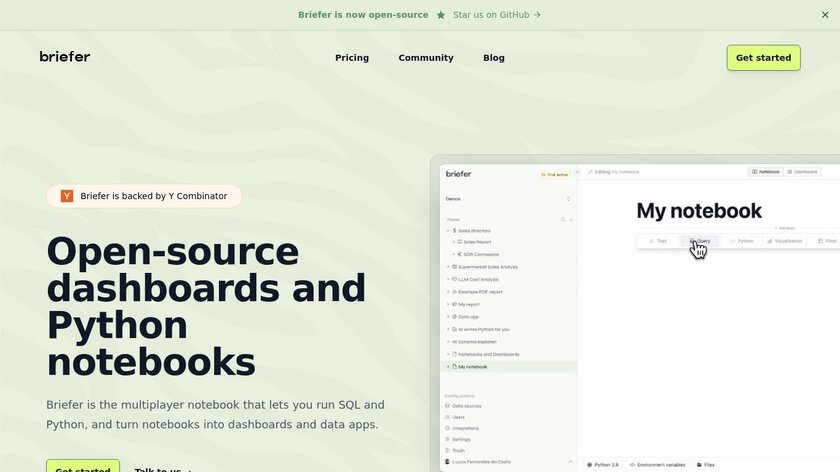Viewport: 840px width, 472px height.
Task: Switch to the Dashboard tab in the preview
Action: click(x=802, y=172)
